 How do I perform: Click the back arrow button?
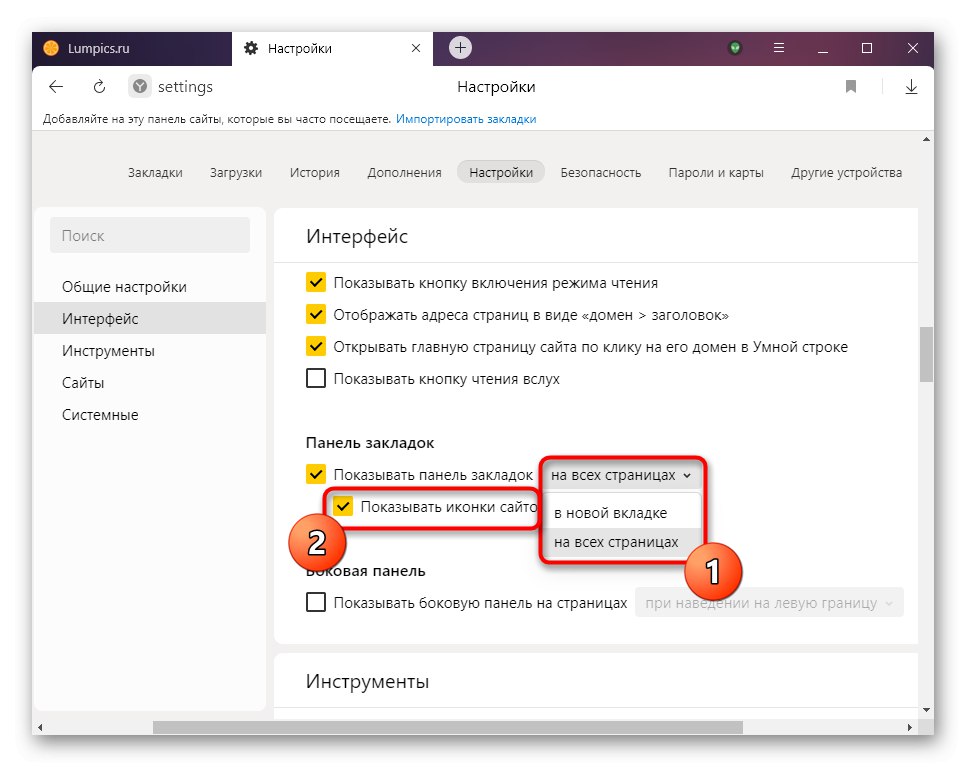point(56,87)
